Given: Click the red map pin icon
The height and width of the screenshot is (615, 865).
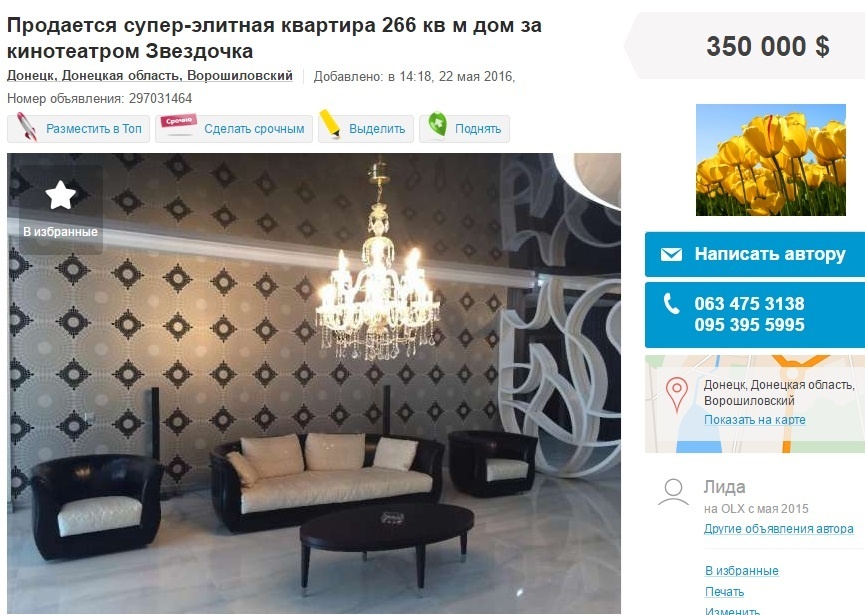Looking at the screenshot, I should (676, 394).
